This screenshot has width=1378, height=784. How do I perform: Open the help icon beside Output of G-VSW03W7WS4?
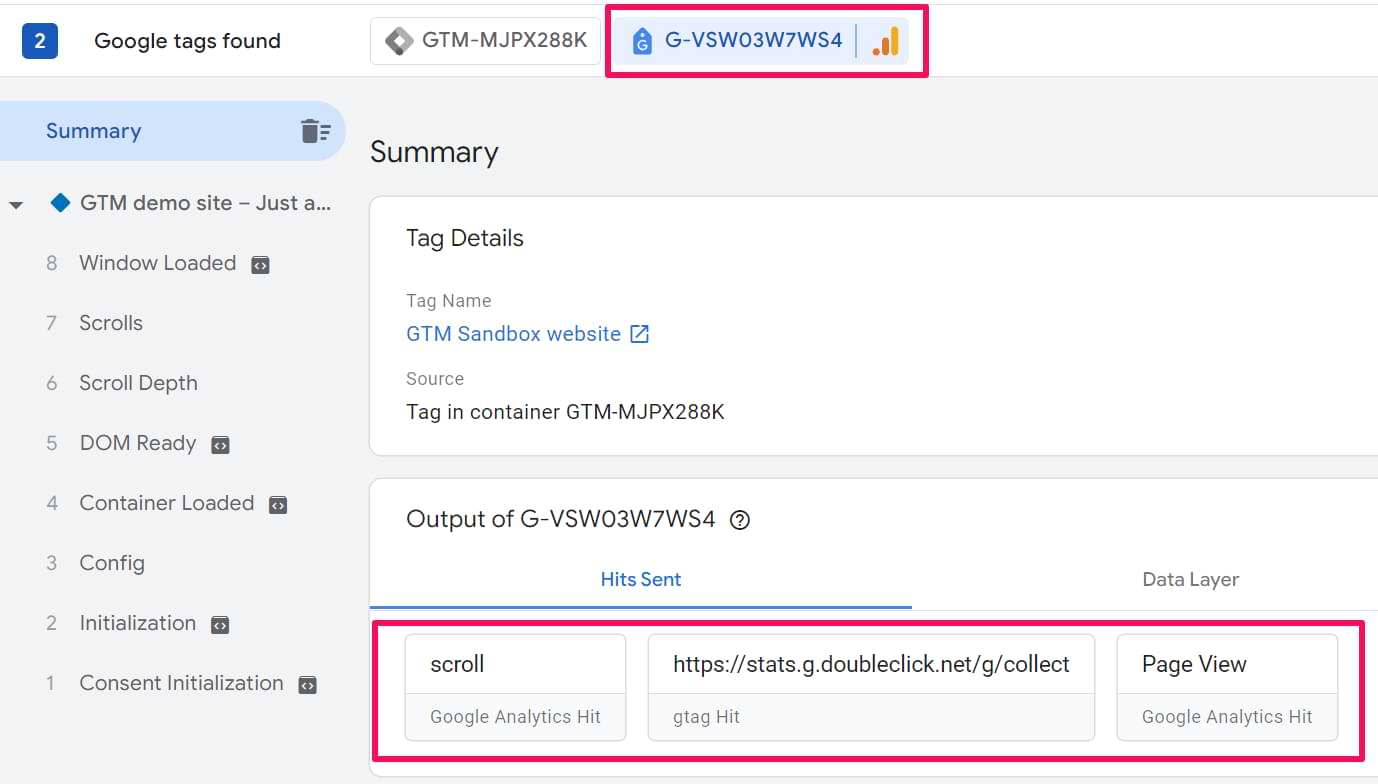click(740, 520)
